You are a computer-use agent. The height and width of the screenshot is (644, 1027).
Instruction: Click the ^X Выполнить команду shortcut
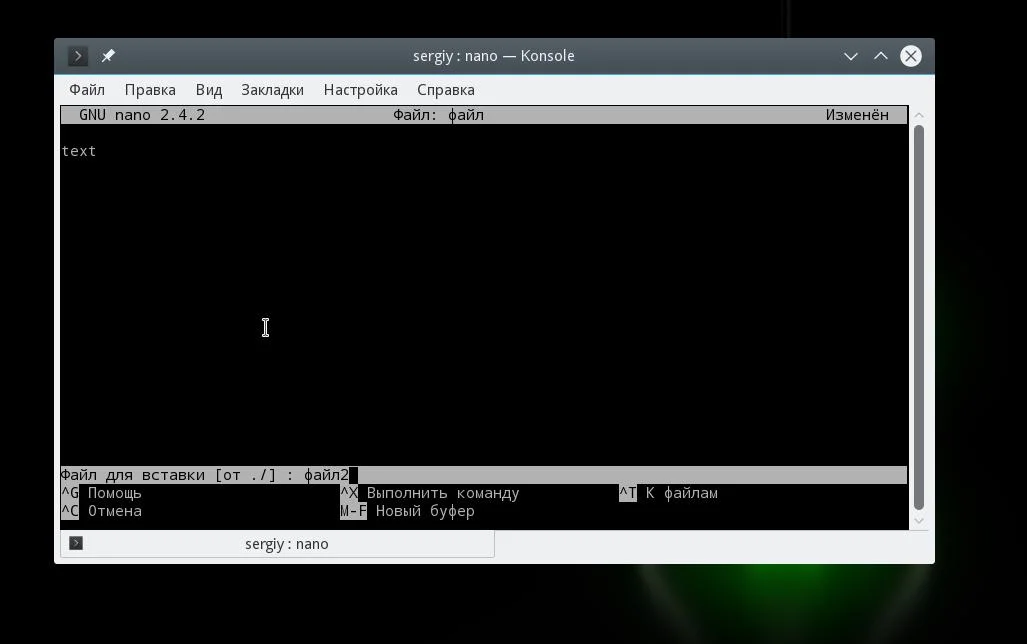click(430, 493)
